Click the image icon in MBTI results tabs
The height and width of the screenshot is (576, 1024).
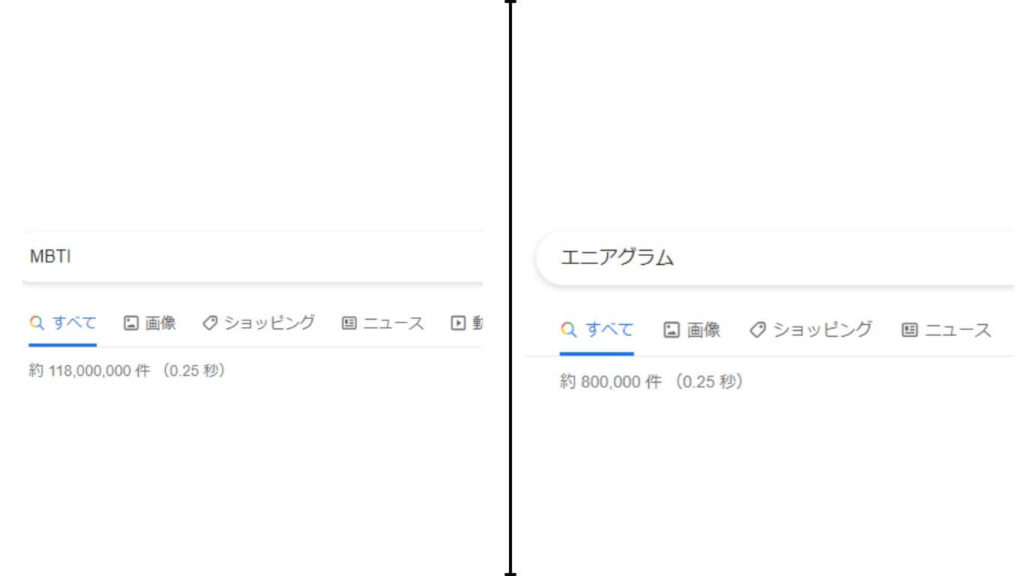[130, 323]
